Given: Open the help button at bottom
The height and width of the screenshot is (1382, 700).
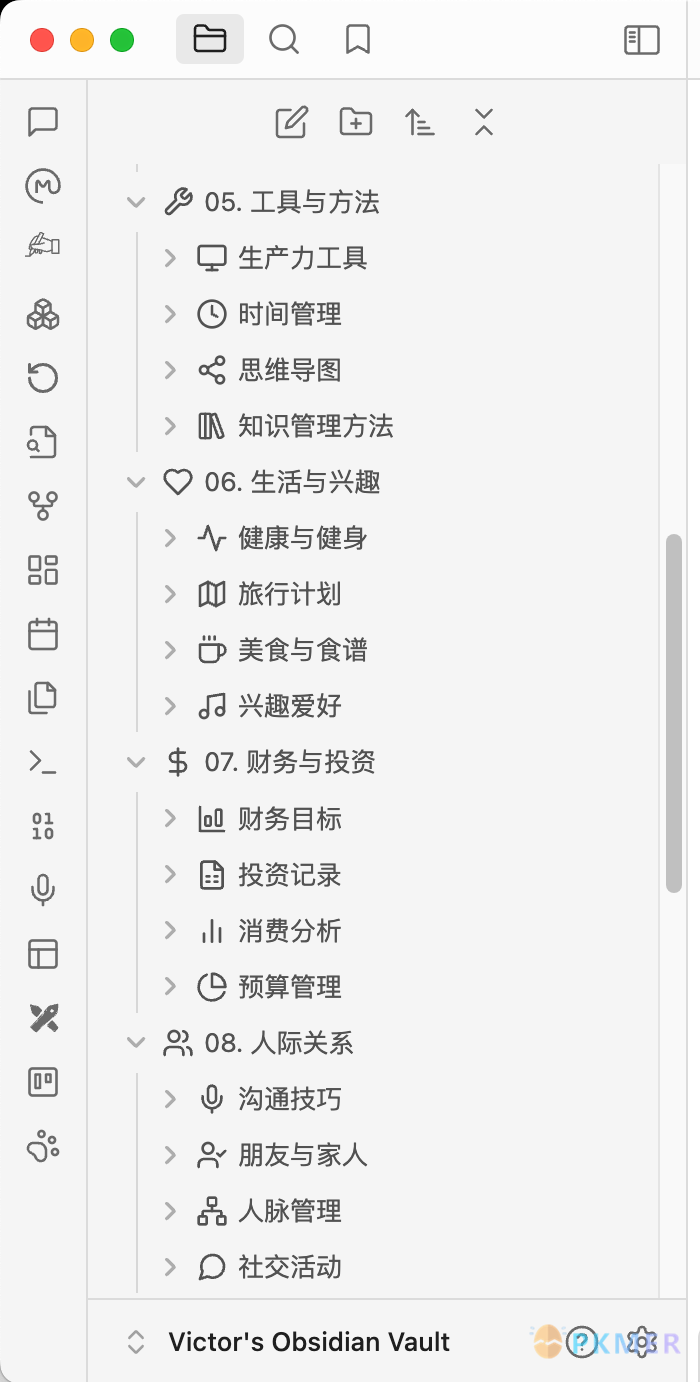Looking at the screenshot, I should click(580, 1342).
